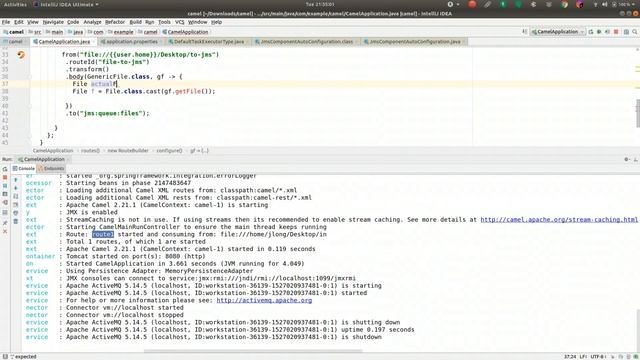Toggle scroll to end in console
Image resolution: width=640 pixels, height=360 pixels.
coord(16,204)
